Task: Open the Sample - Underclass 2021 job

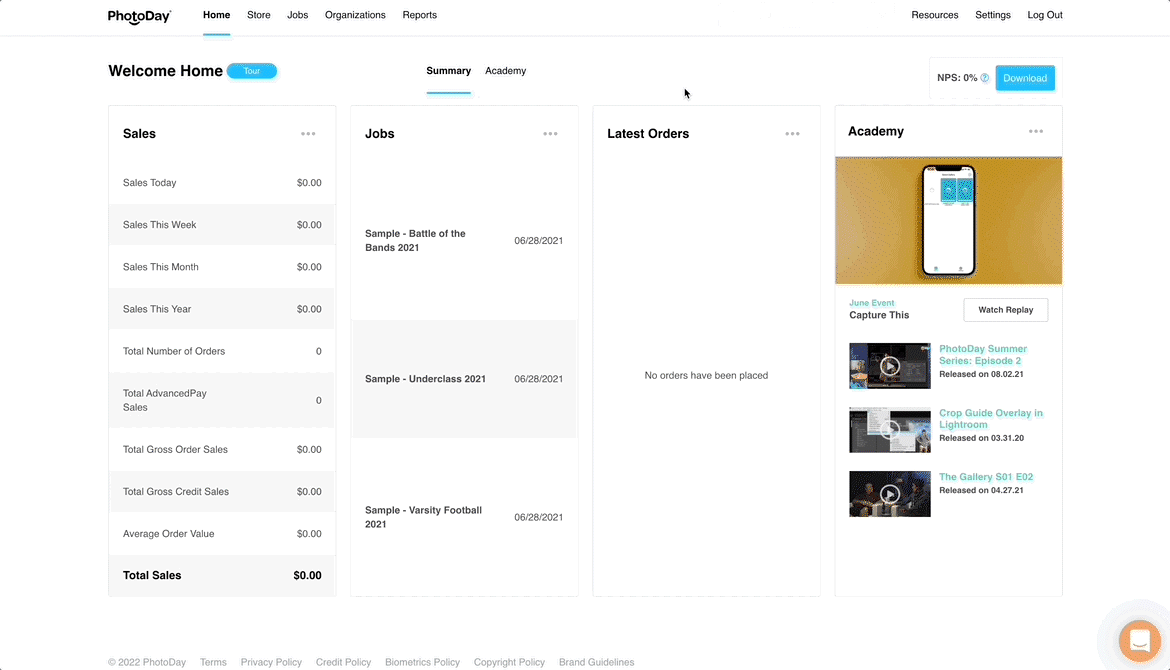Action: click(425, 379)
